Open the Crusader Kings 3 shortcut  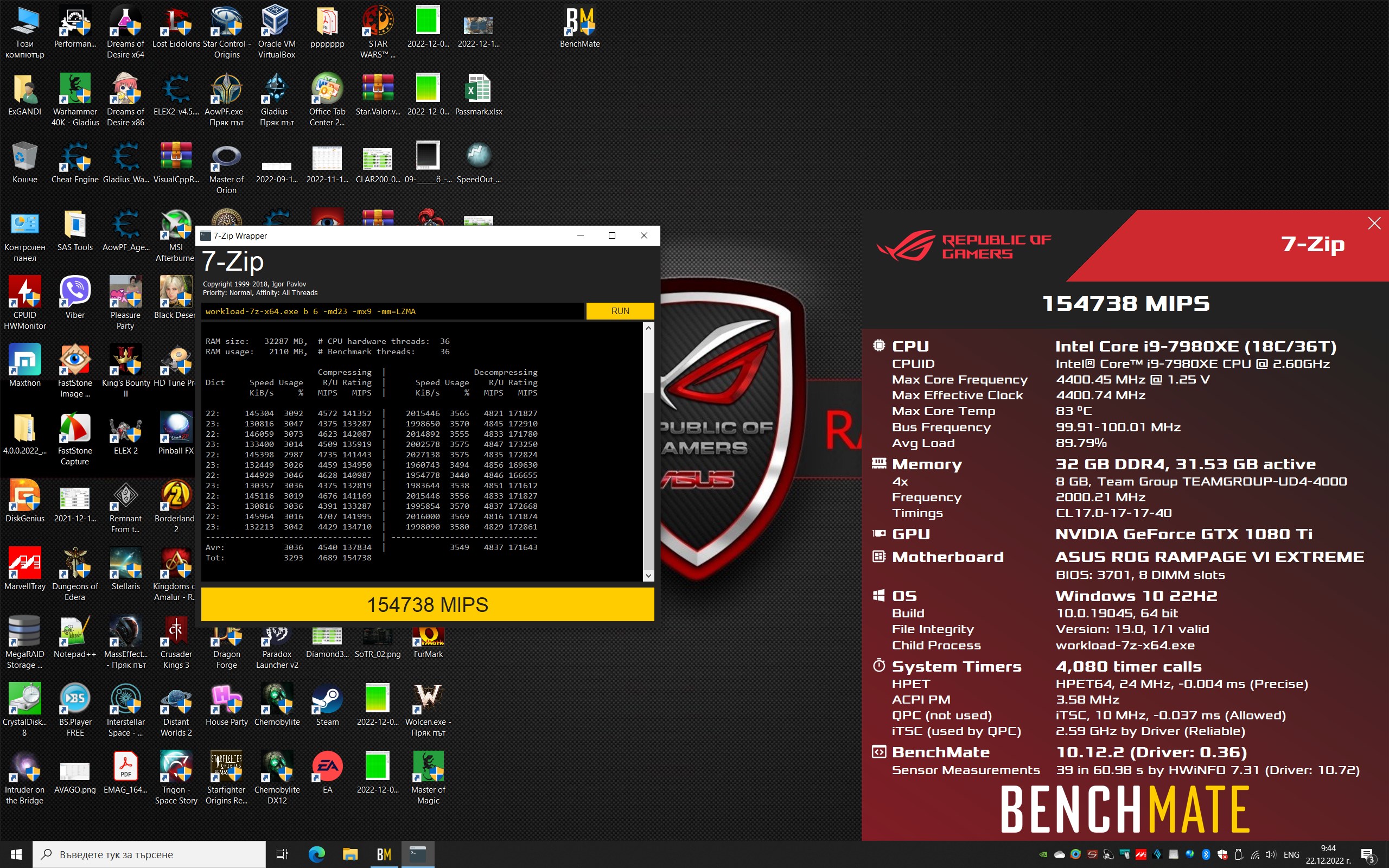click(176, 642)
